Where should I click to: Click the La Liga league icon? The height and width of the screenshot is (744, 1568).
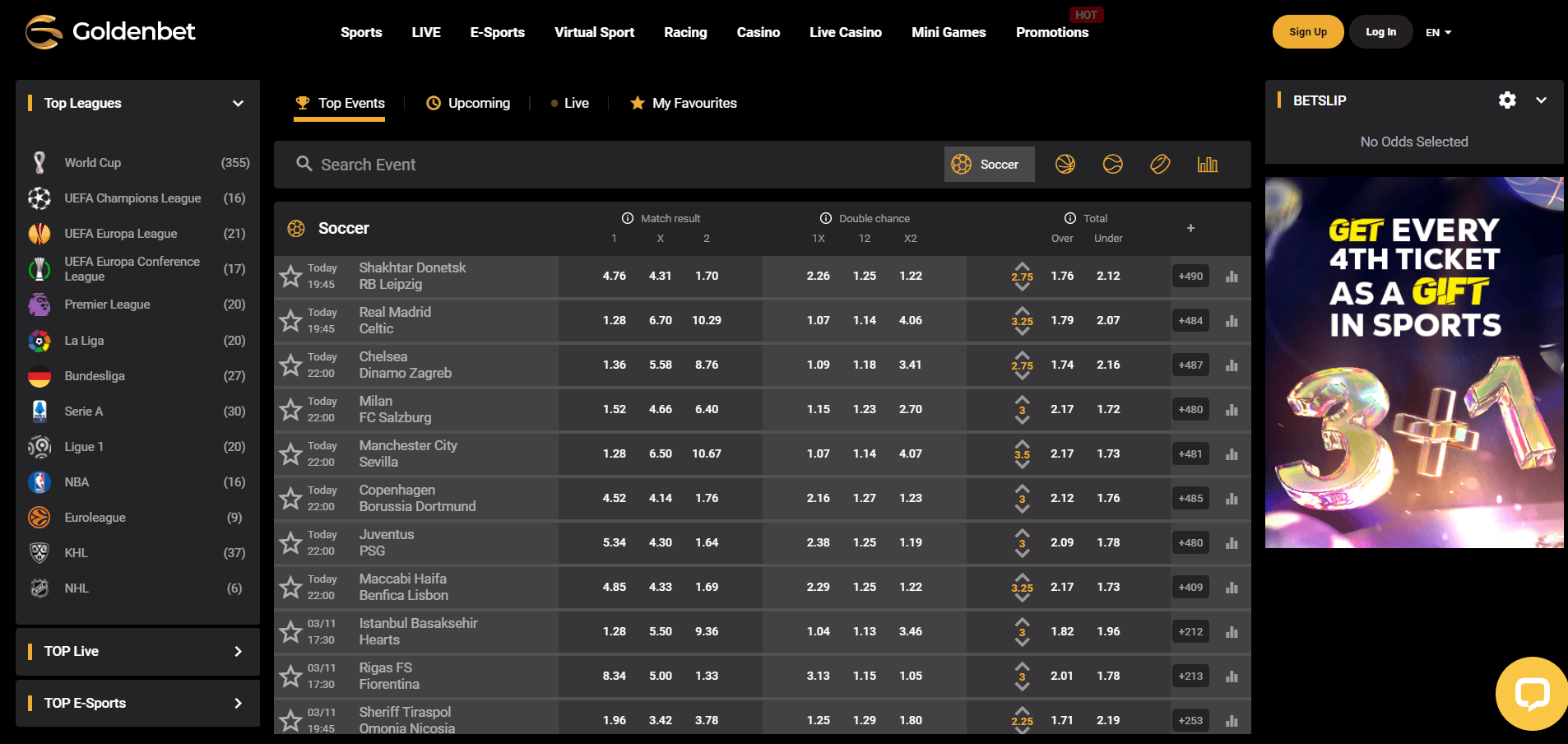coord(39,341)
